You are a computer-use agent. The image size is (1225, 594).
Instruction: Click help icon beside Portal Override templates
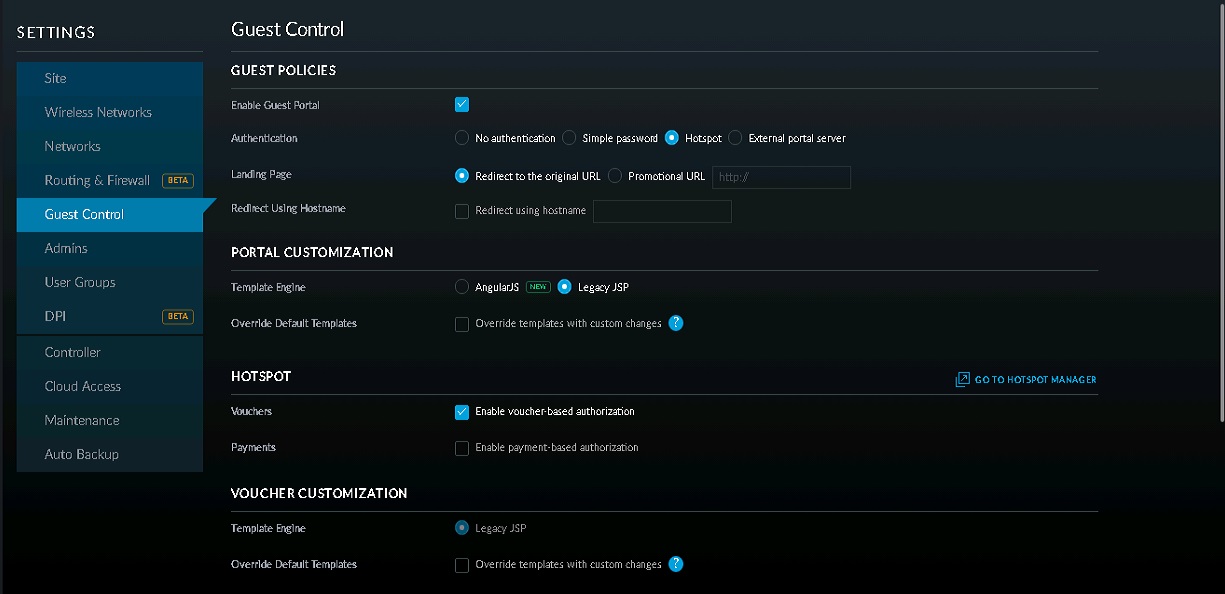click(676, 323)
